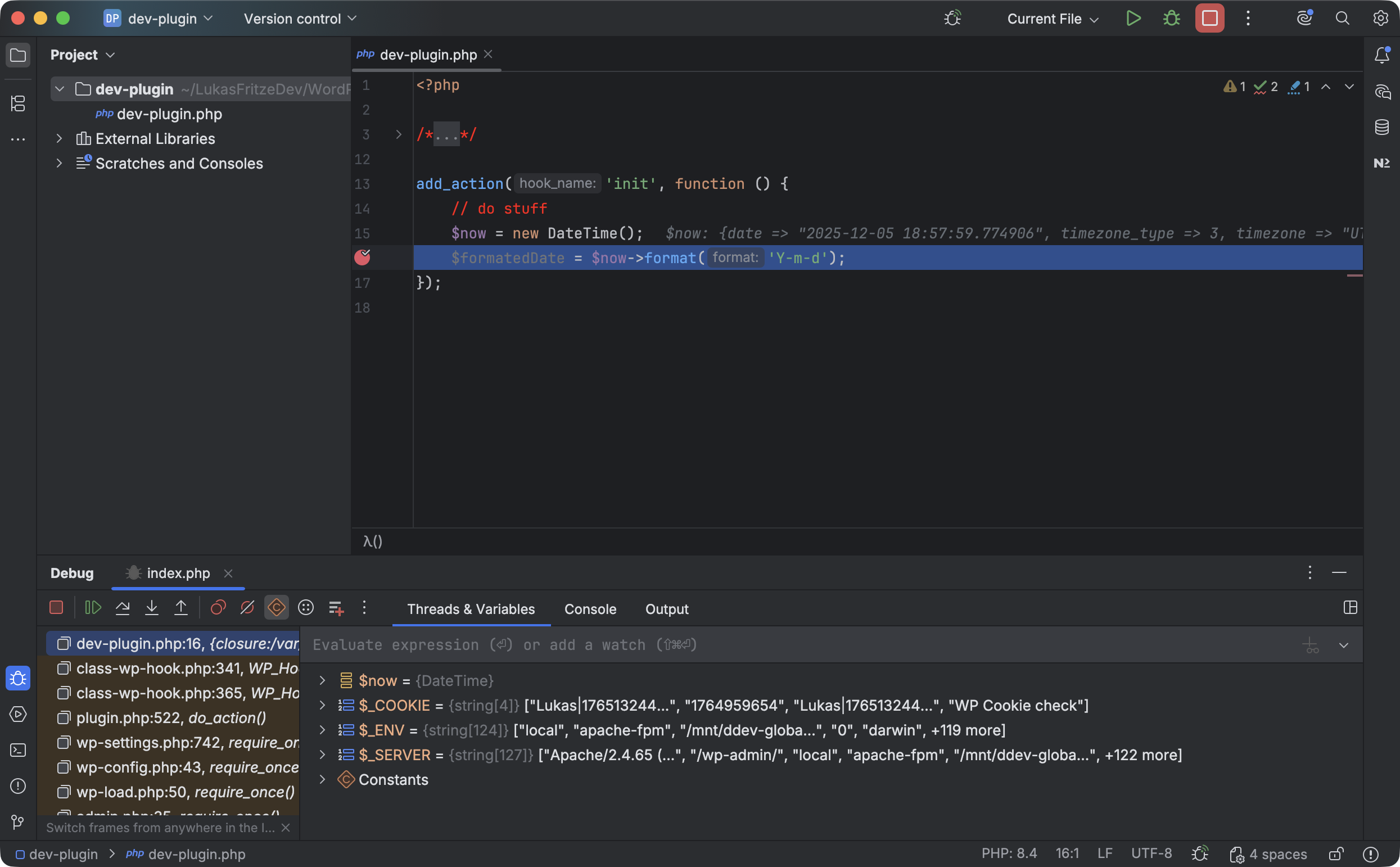The image size is (1400, 867).
Task: Open the Current File run configuration dropdown
Action: pos(1053,19)
